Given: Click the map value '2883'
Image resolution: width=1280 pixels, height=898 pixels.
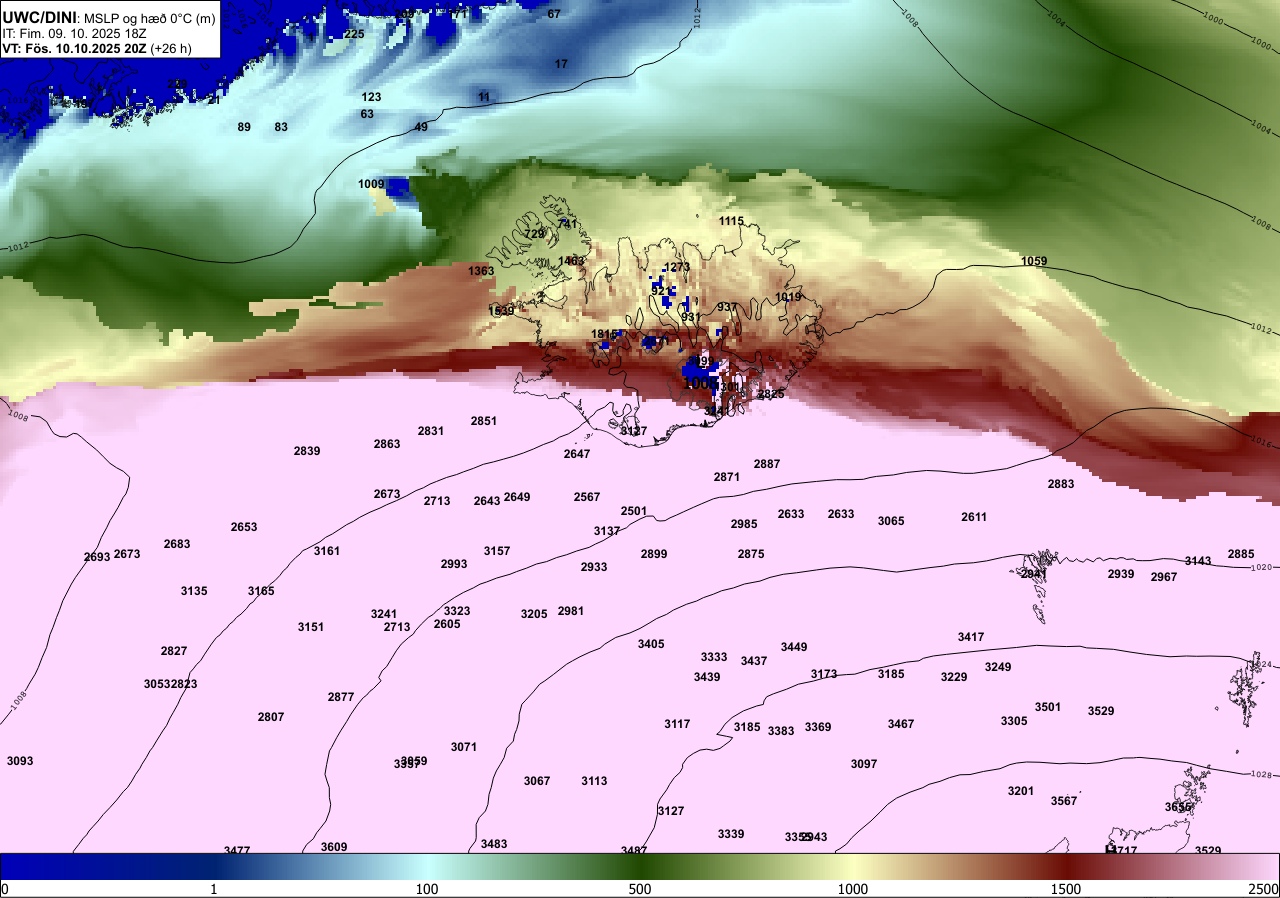Looking at the screenshot, I should pyautogui.click(x=1061, y=484).
